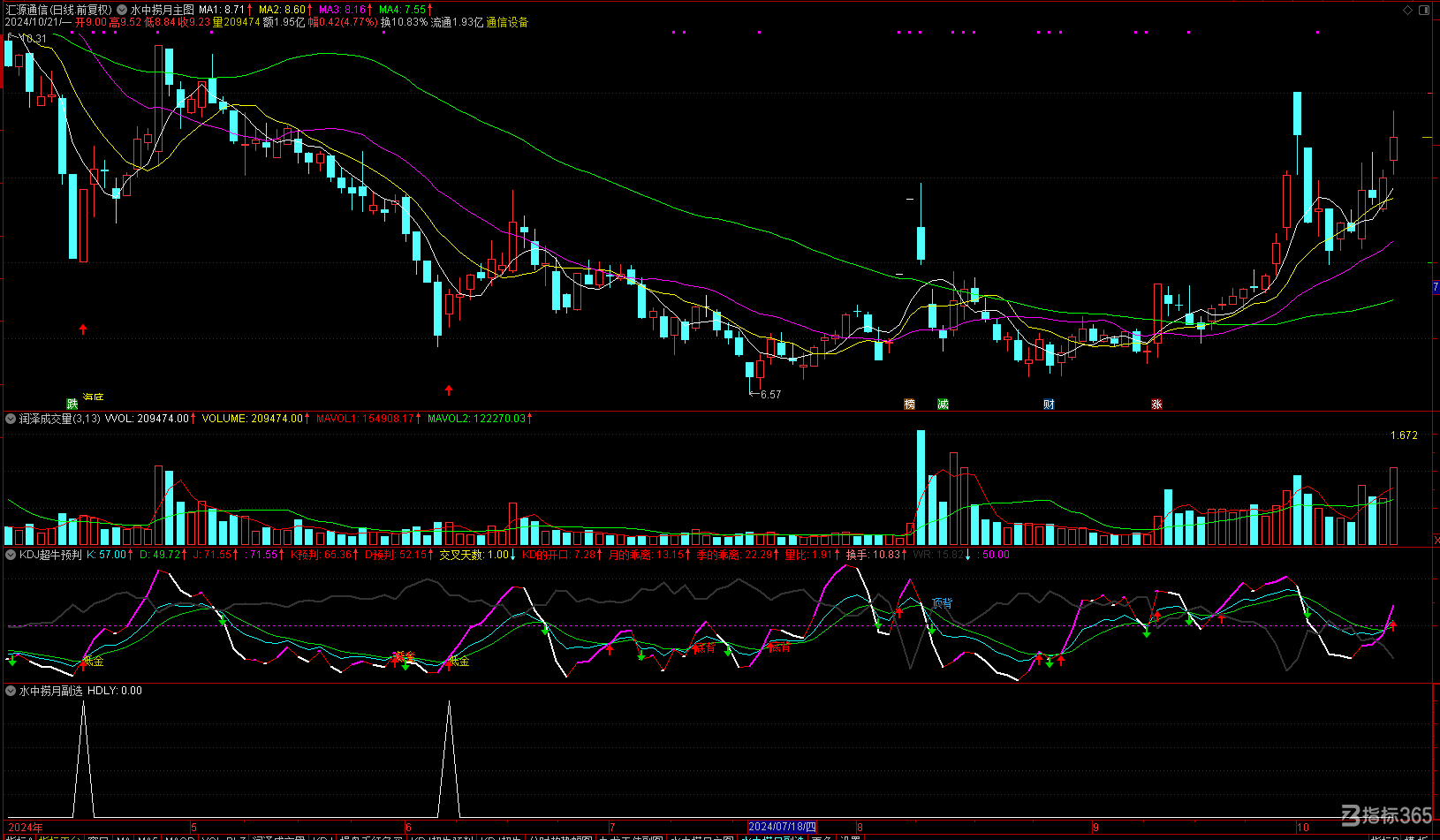Click the 榜 info marker
The image size is (1440, 840).
click(x=910, y=405)
